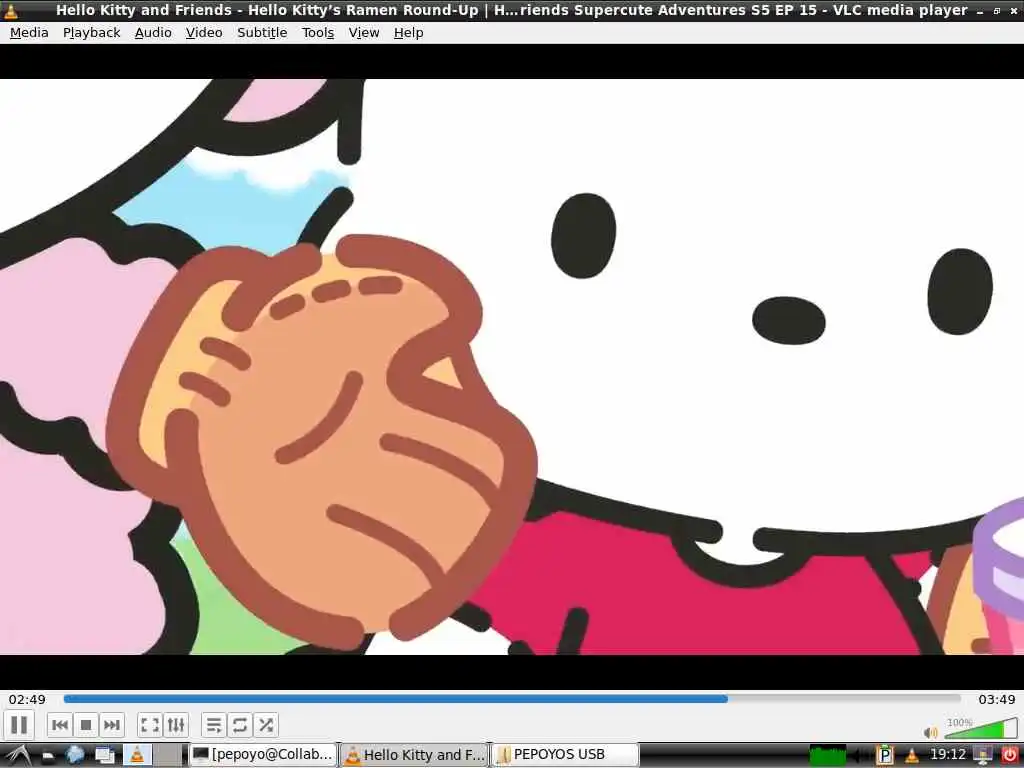
Task: Open the View menu
Action: pyautogui.click(x=364, y=33)
